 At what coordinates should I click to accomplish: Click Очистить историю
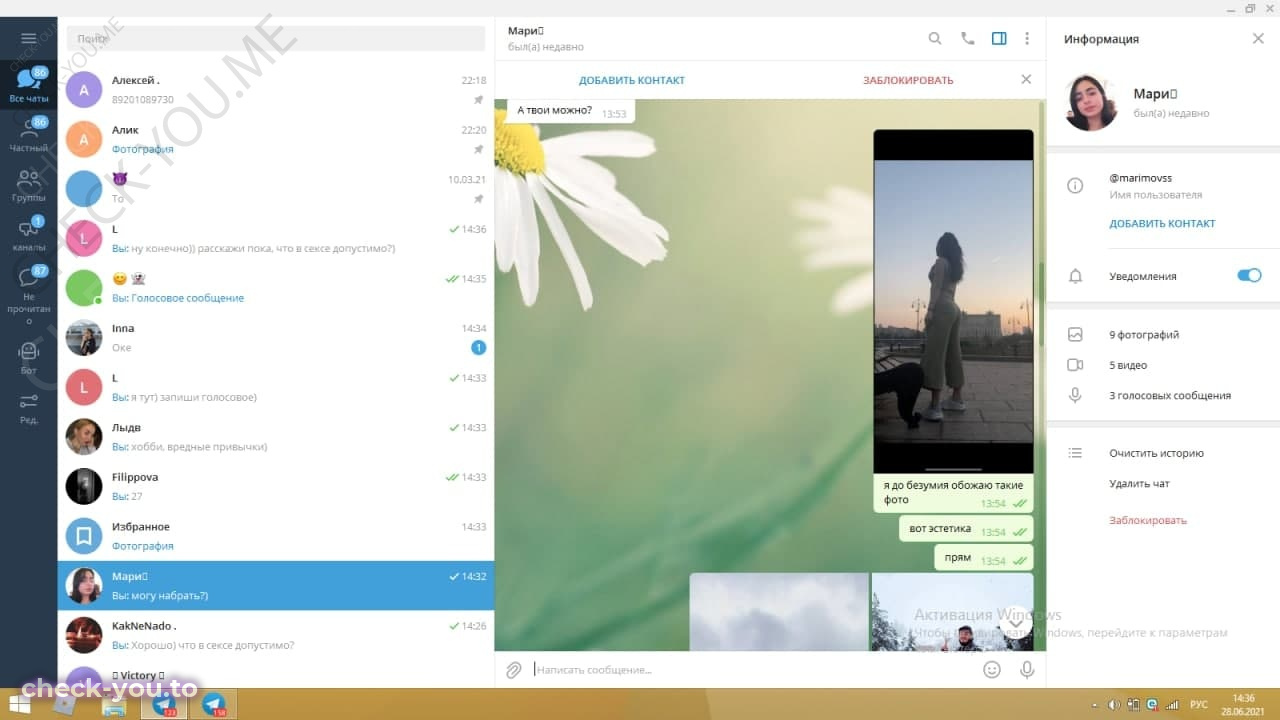click(x=1156, y=453)
